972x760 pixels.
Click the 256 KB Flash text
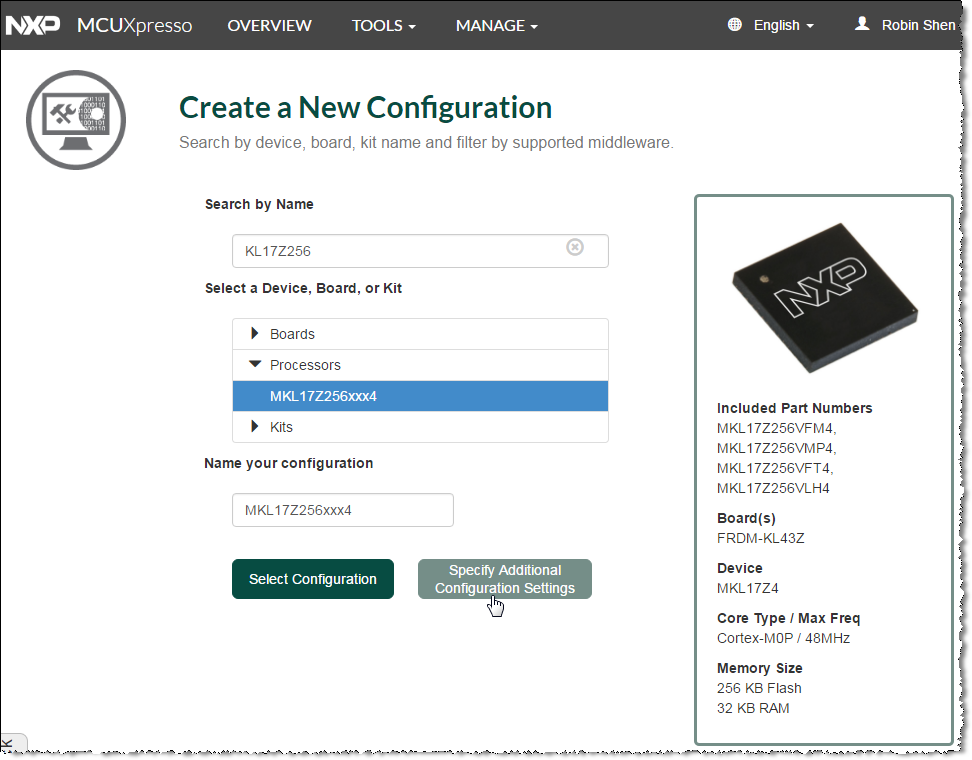tap(759, 688)
